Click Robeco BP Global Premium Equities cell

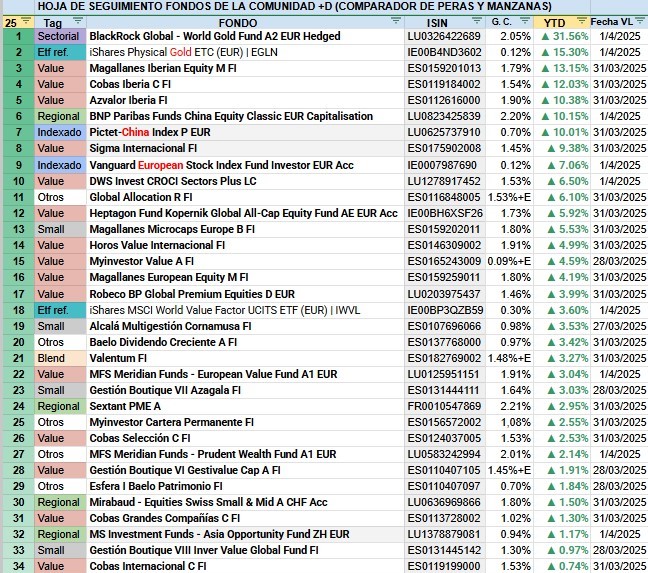point(245,294)
